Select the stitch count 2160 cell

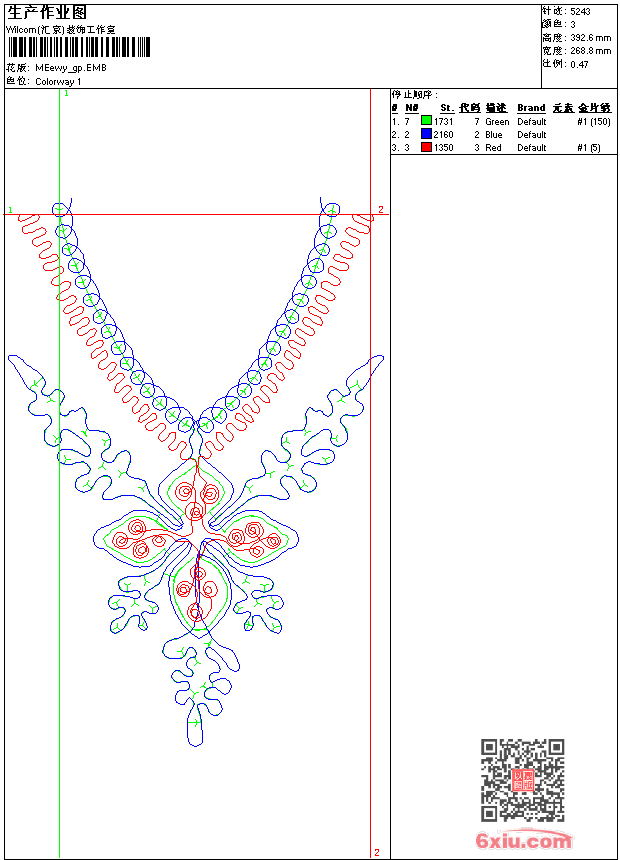[x=443, y=134]
